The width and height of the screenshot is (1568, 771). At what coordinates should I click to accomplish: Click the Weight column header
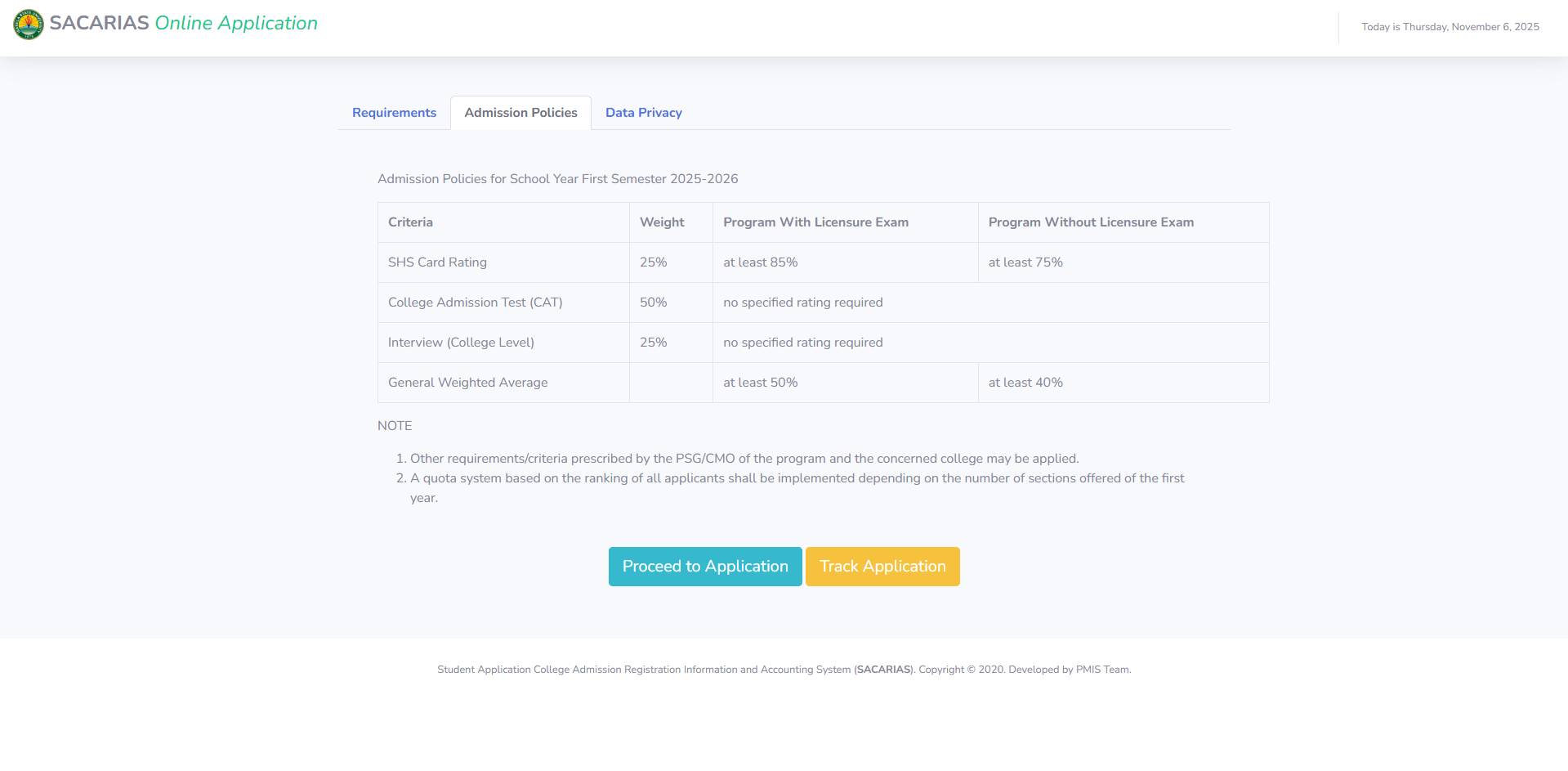662,222
